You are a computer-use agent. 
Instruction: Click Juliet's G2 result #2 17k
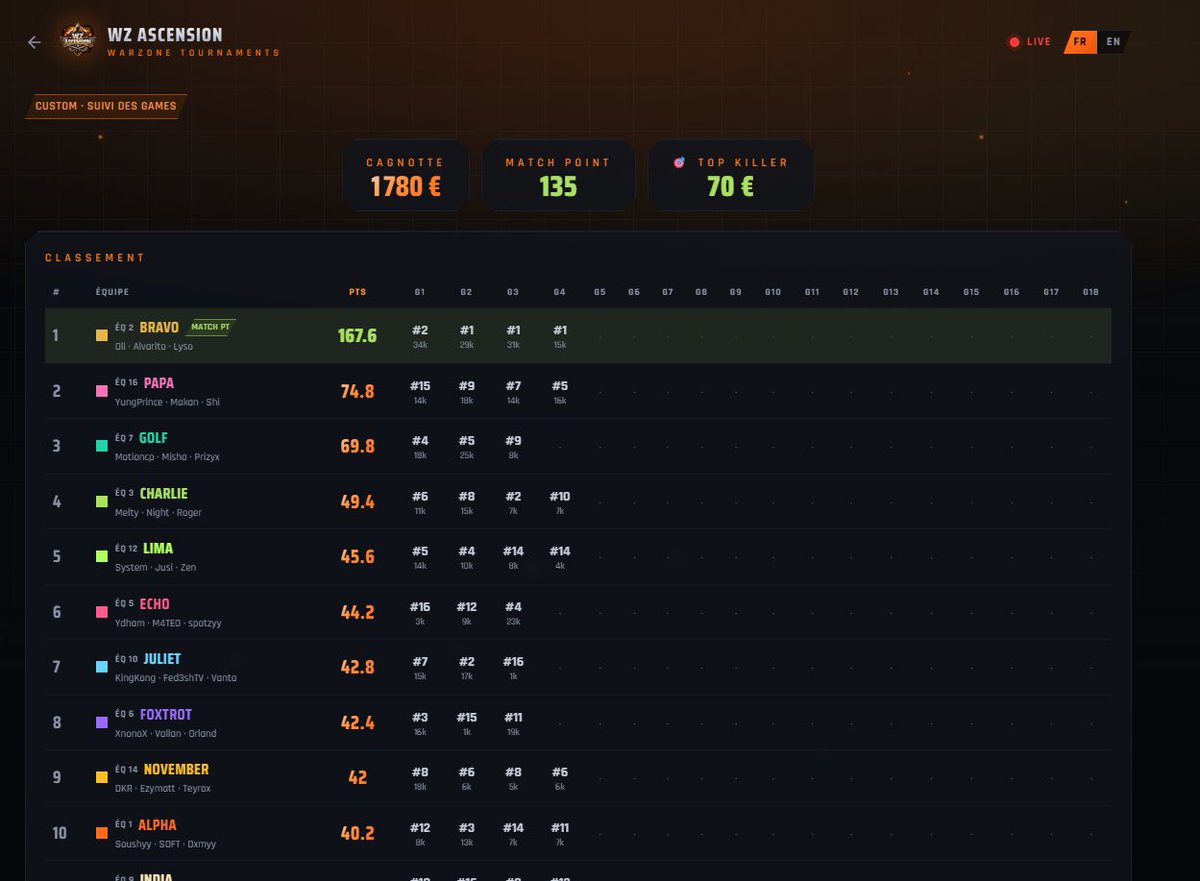point(466,668)
